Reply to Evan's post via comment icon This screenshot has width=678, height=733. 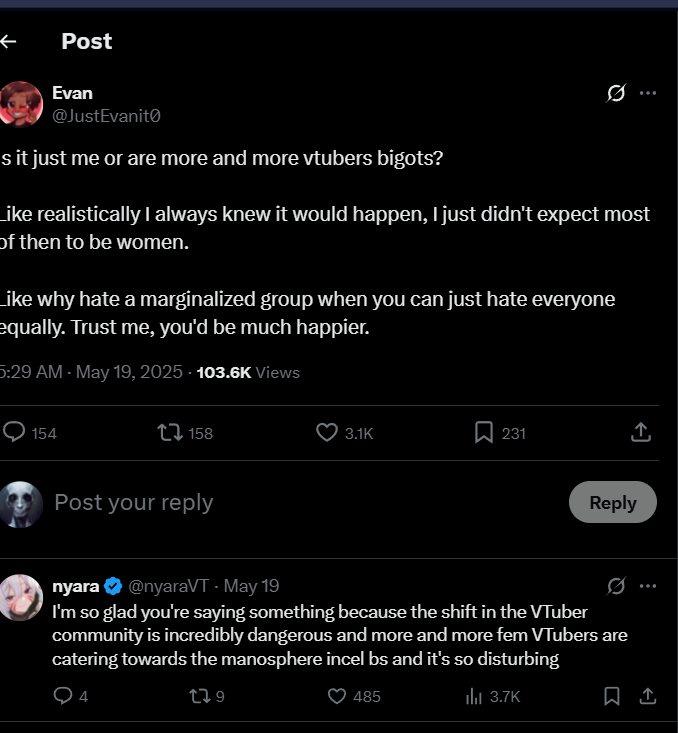pyautogui.click(x=15, y=432)
